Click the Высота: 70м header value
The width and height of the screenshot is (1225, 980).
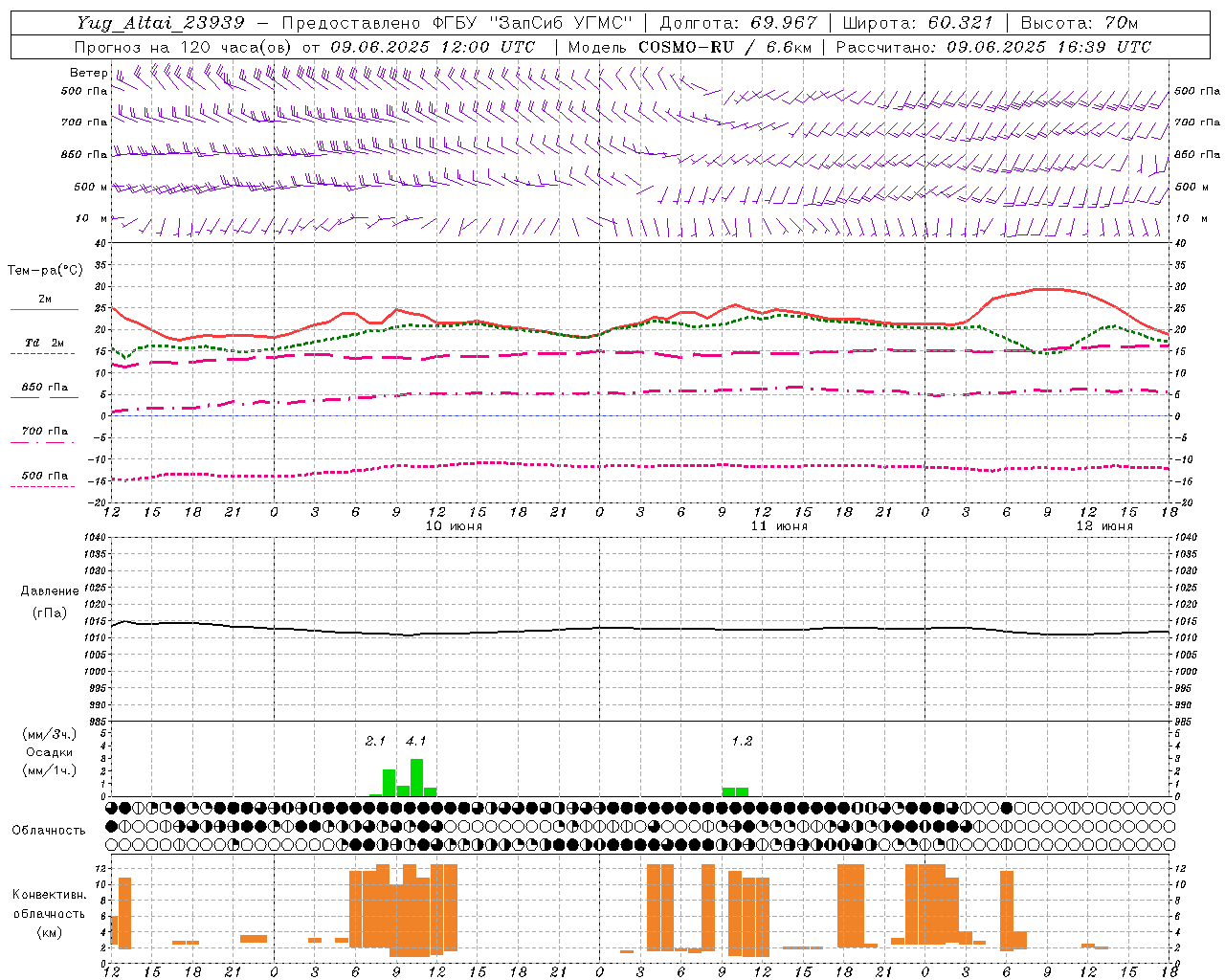[x=1080, y=23]
